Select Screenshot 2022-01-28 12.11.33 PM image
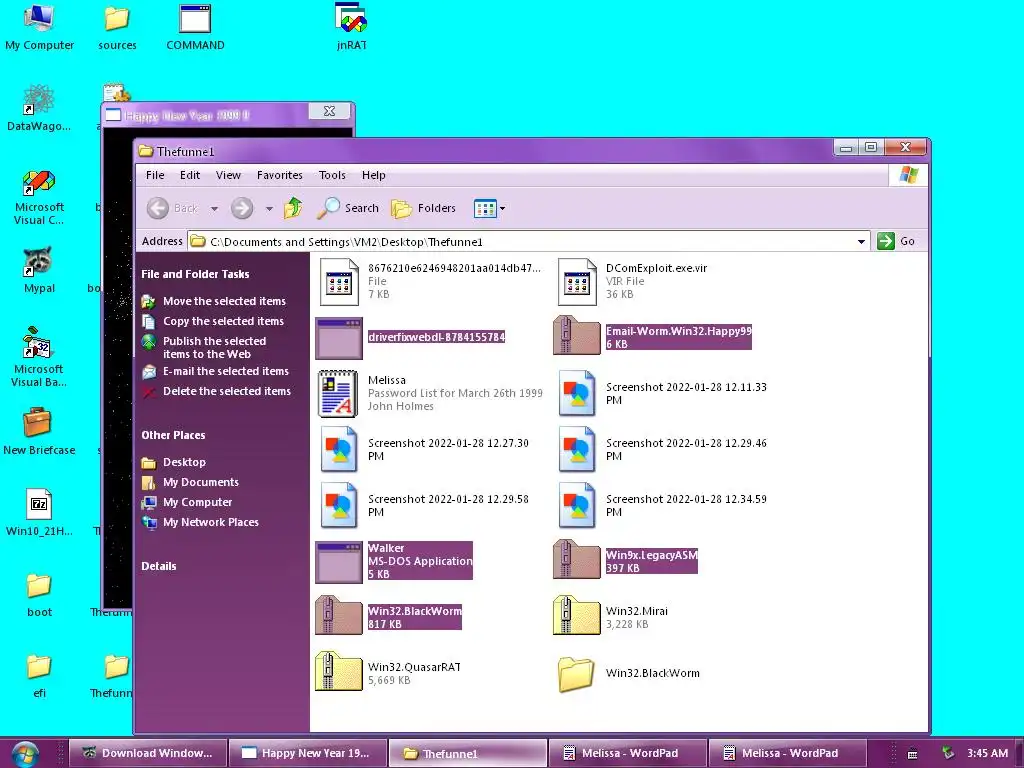The image size is (1024, 768). [x=577, y=394]
